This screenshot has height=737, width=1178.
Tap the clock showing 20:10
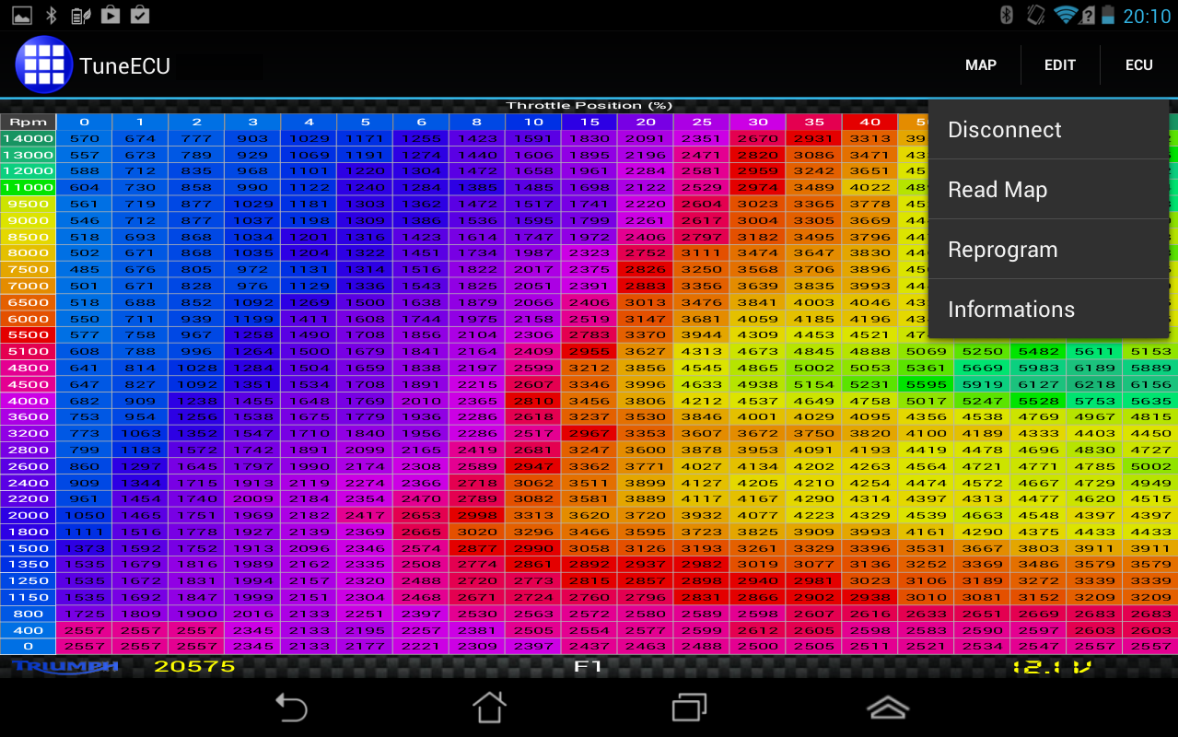1146,16
